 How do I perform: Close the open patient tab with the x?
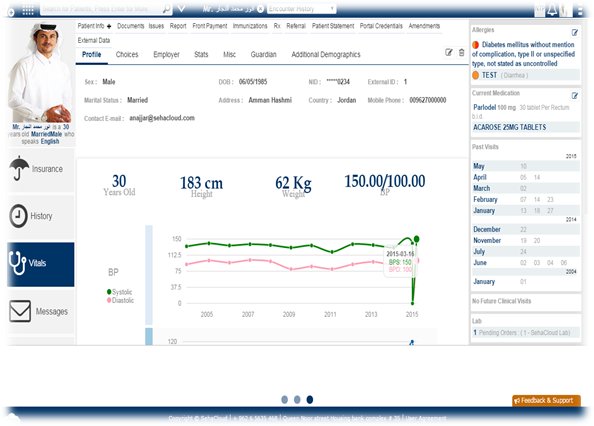[x=260, y=9]
